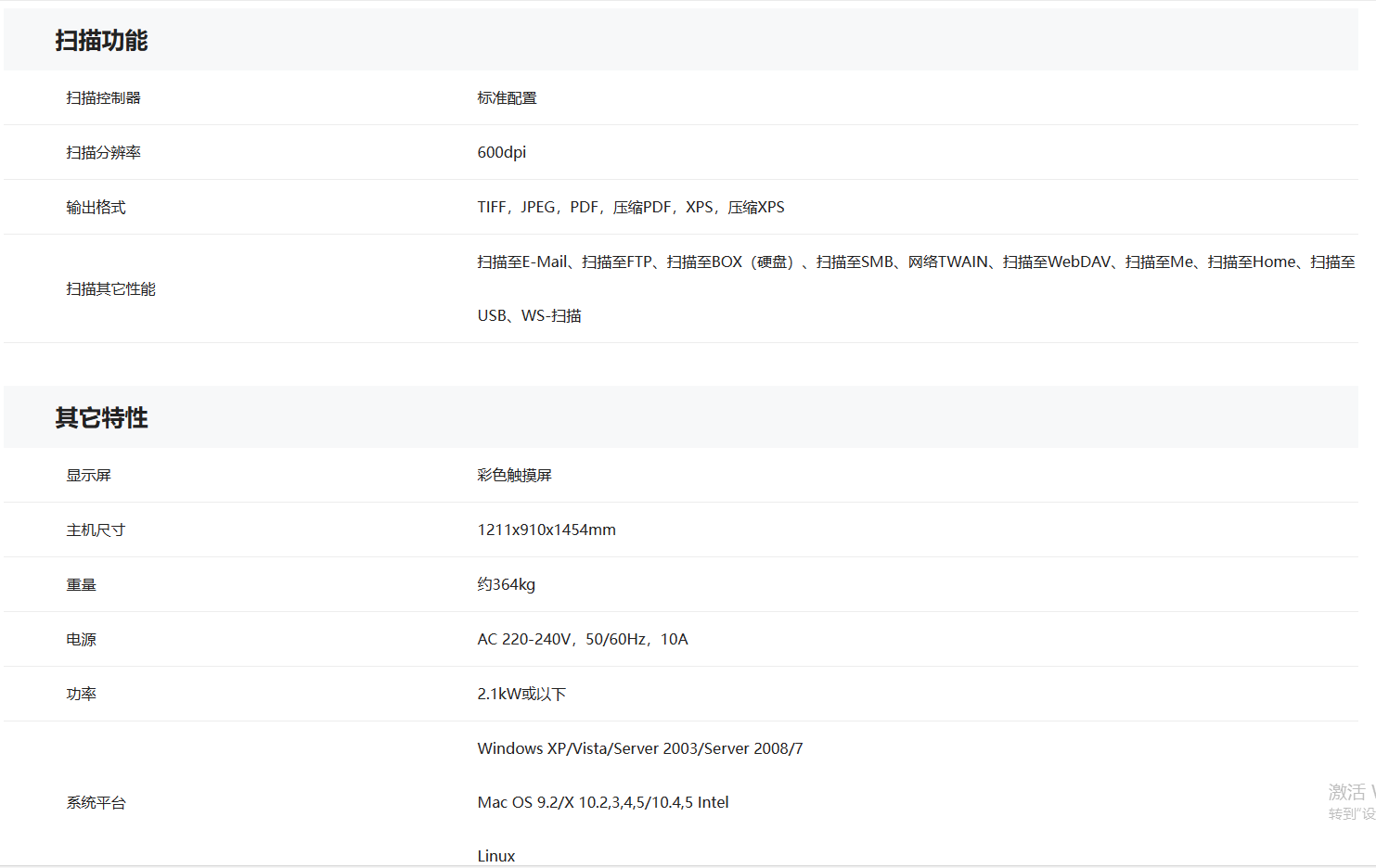The image size is (1376, 868).
Task: Click the 约364kg weight value
Action: pyautogui.click(x=506, y=585)
